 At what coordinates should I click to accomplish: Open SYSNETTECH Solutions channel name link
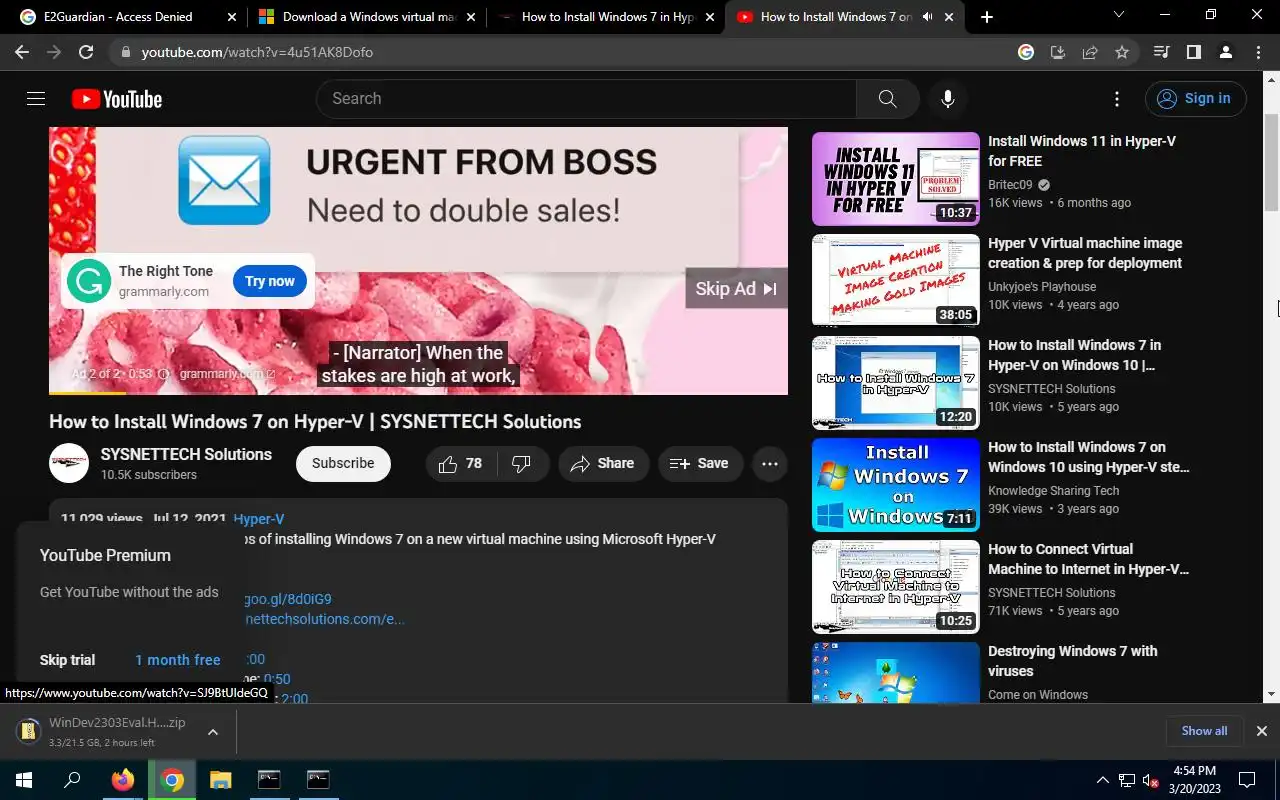pos(186,454)
